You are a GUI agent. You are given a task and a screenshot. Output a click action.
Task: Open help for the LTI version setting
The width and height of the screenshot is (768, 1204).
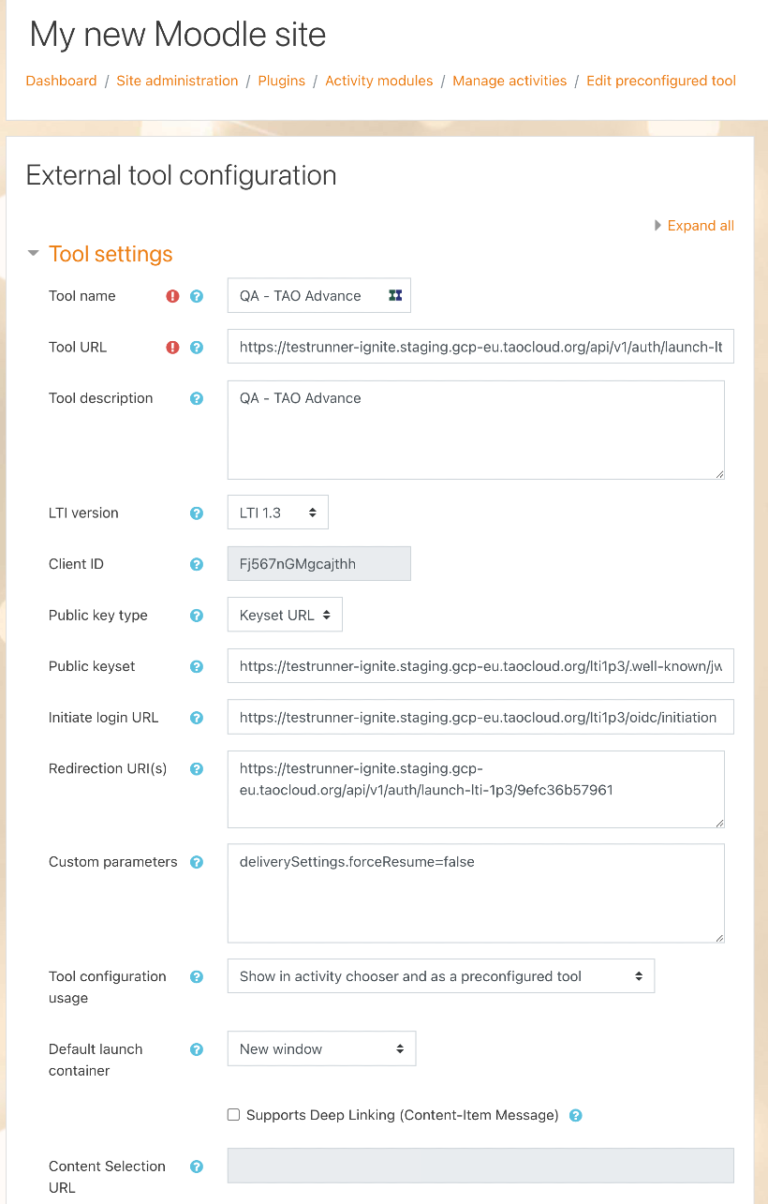pyautogui.click(x=196, y=512)
